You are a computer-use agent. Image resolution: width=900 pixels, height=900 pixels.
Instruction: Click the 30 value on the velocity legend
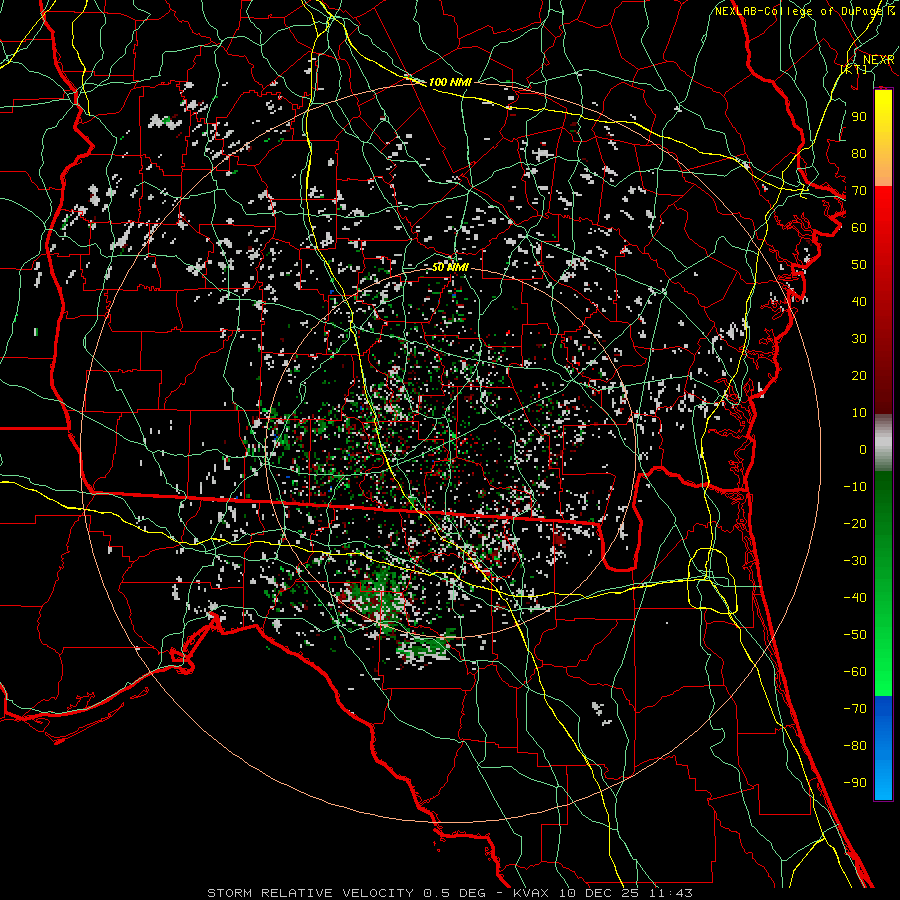click(859, 339)
